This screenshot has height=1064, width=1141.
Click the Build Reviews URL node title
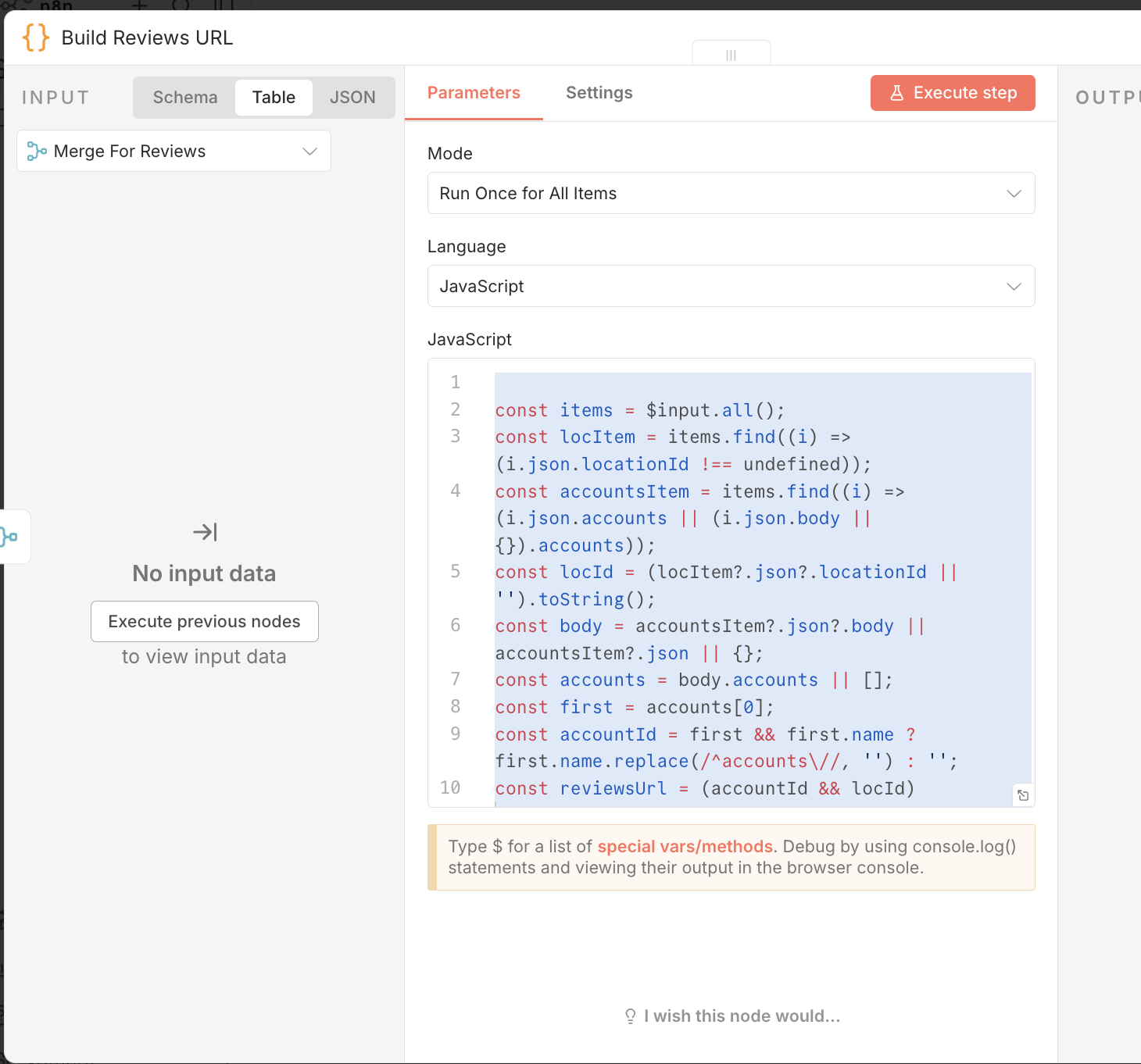(x=147, y=37)
